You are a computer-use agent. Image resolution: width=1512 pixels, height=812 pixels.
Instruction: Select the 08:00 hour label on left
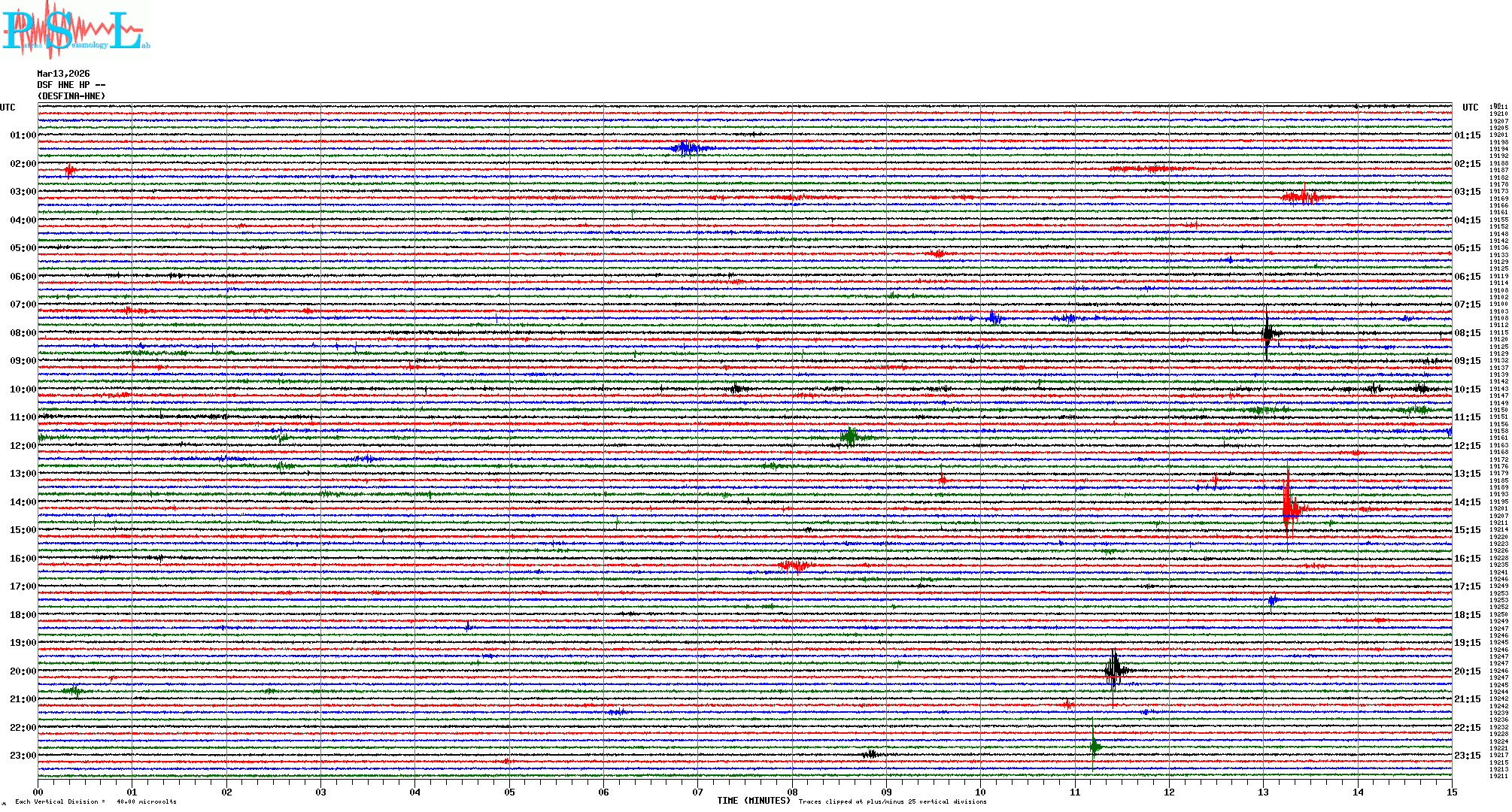pyautogui.click(x=23, y=333)
